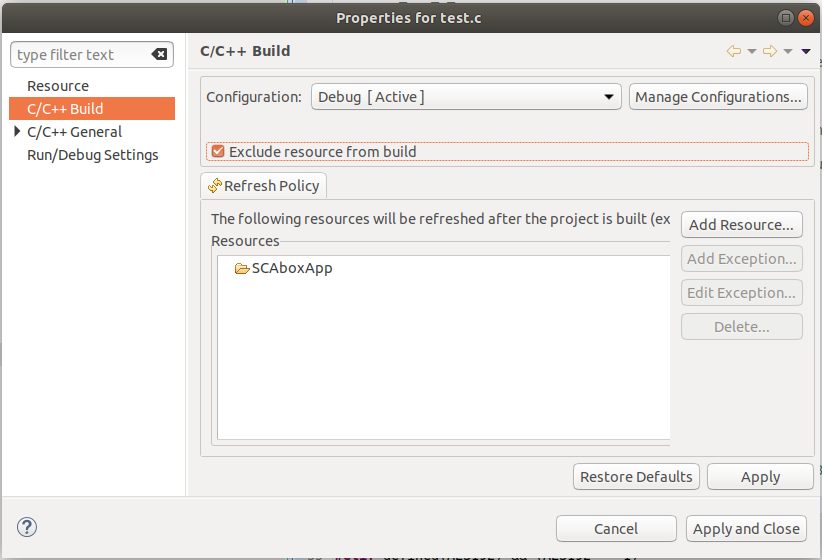Image resolution: width=822 pixels, height=560 pixels.
Task: Select Resource in the left tree
Action: coord(58,86)
